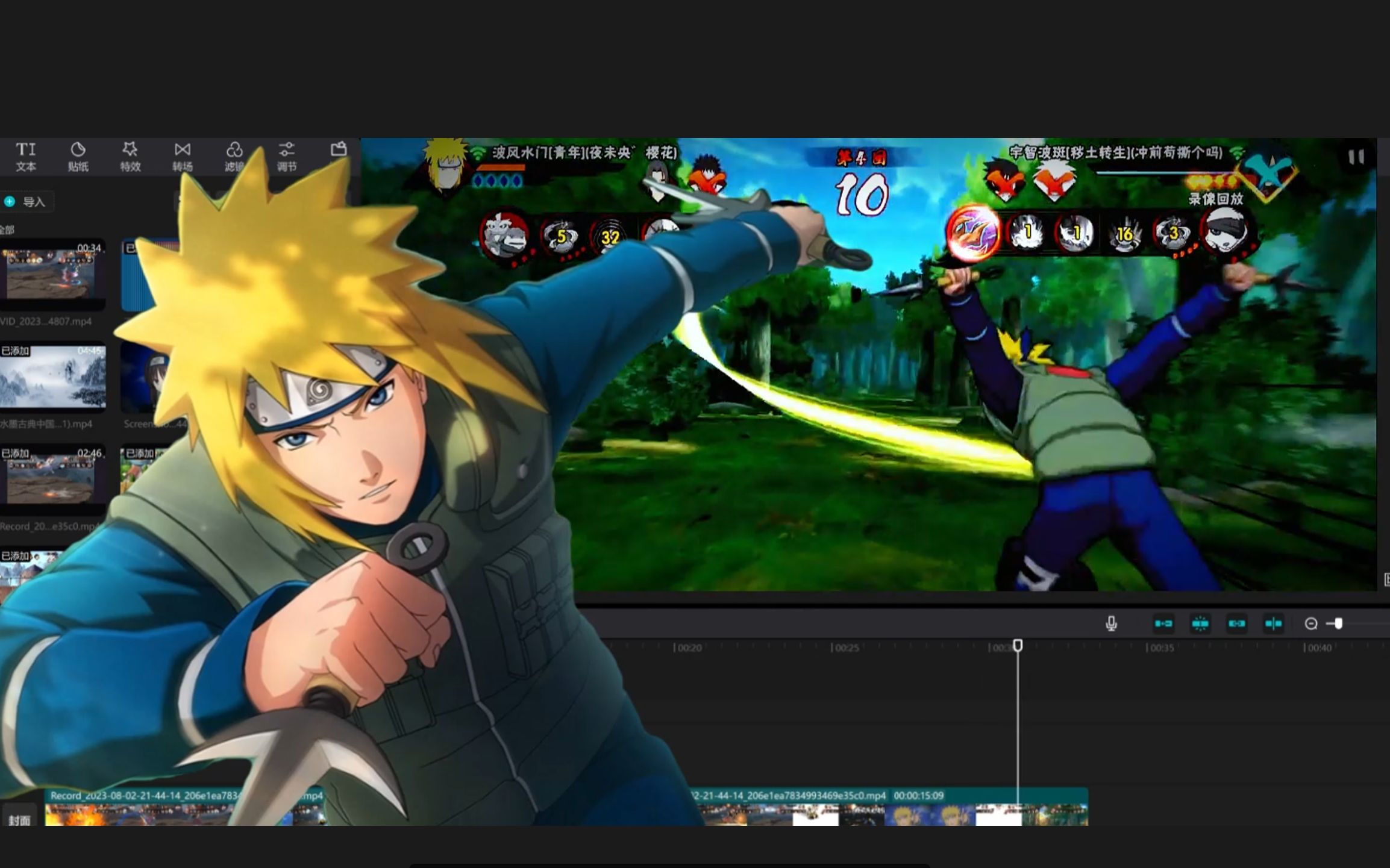Select the 水墨古典中国 ink landscape clip
1390x868 pixels.
point(53,376)
